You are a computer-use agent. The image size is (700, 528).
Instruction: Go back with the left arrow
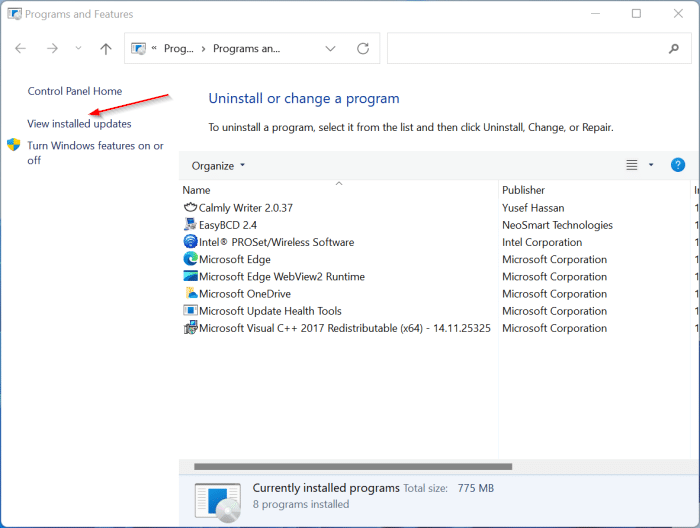(x=21, y=48)
